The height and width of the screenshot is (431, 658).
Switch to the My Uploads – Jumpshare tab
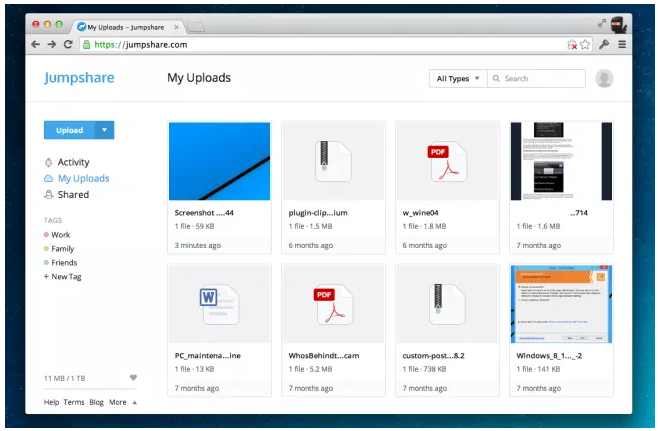(x=126, y=27)
